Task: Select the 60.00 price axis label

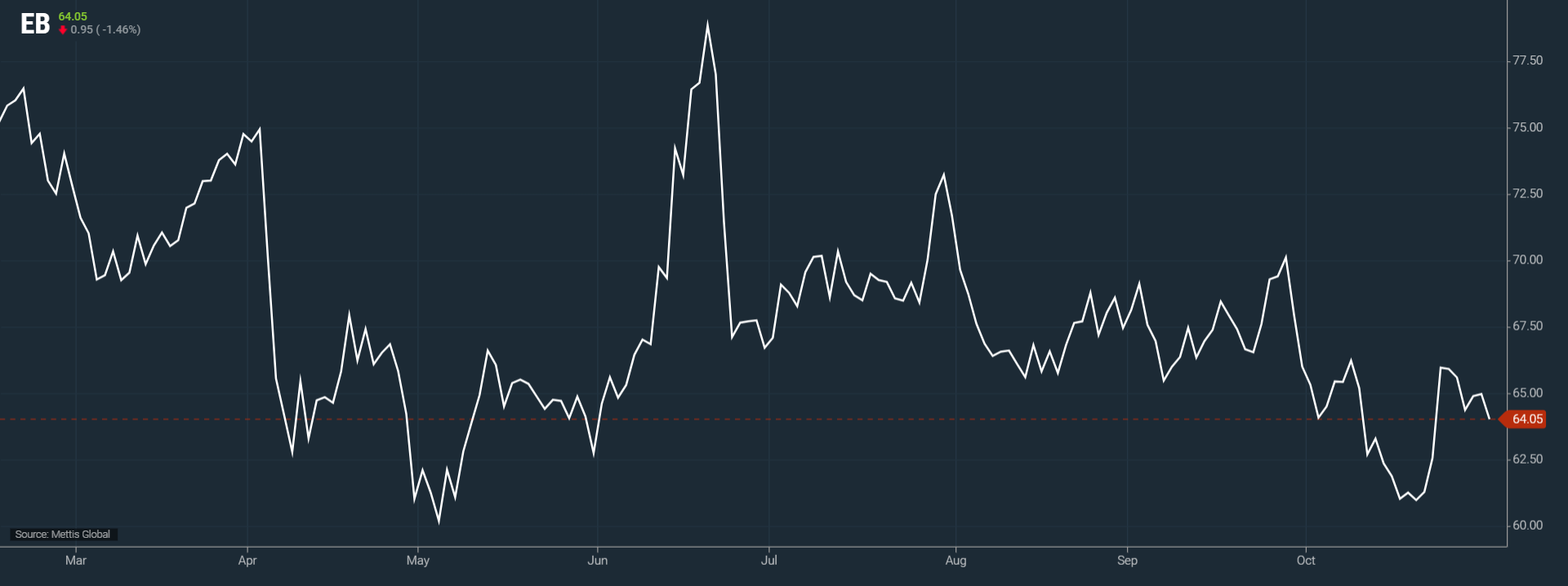Action: tap(1527, 526)
